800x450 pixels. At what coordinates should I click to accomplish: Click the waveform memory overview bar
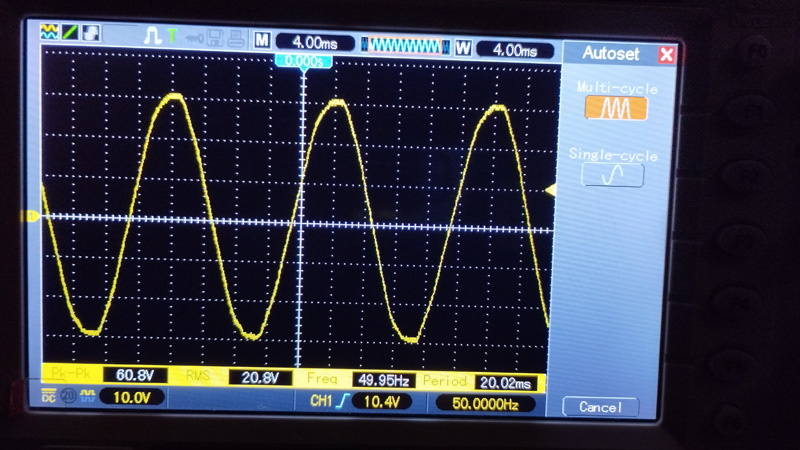point(405,46)
